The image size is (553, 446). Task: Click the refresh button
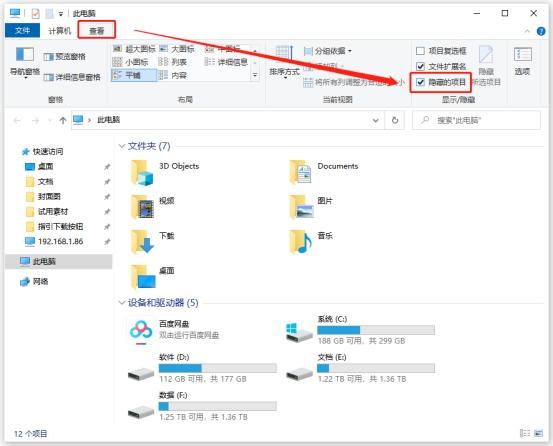395,121
